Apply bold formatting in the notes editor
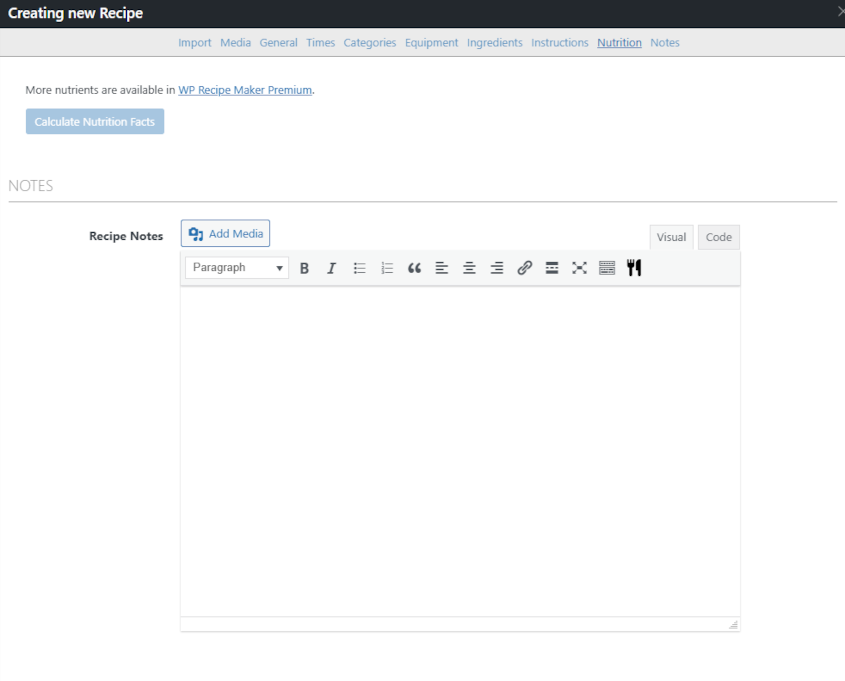The width and height of the screenshot is (845, 681). 304,267
